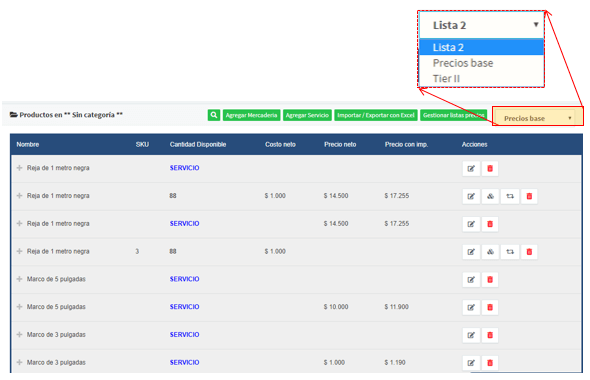Viewport: 590px width, 380px height.
Task: Edit the Reja row with SKU 3
Action: coord(471,252)
